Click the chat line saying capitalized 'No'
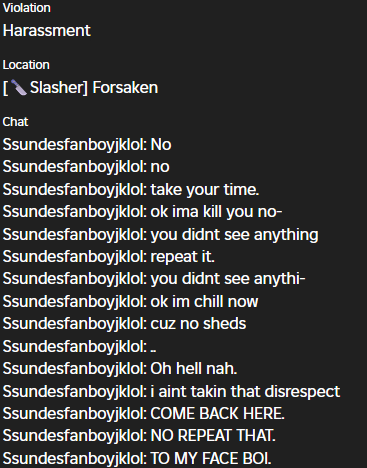 pos(87,145)
